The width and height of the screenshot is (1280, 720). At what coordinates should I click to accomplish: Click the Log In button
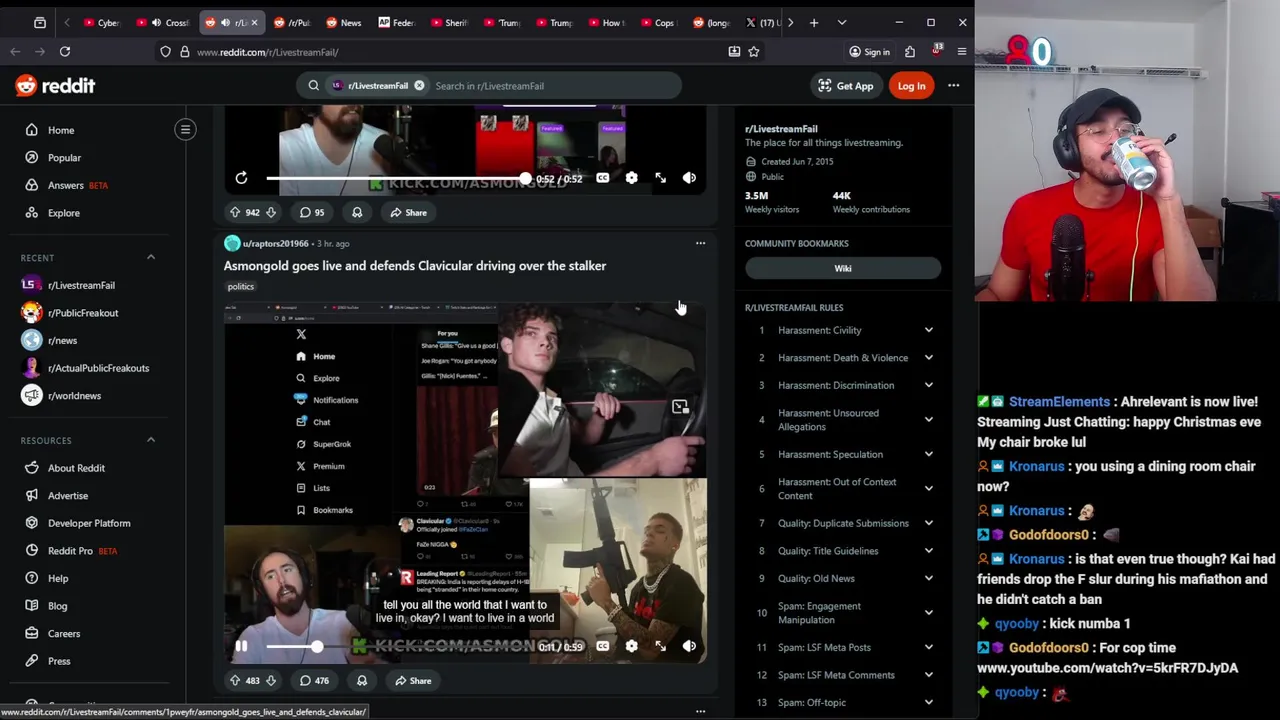911,86
